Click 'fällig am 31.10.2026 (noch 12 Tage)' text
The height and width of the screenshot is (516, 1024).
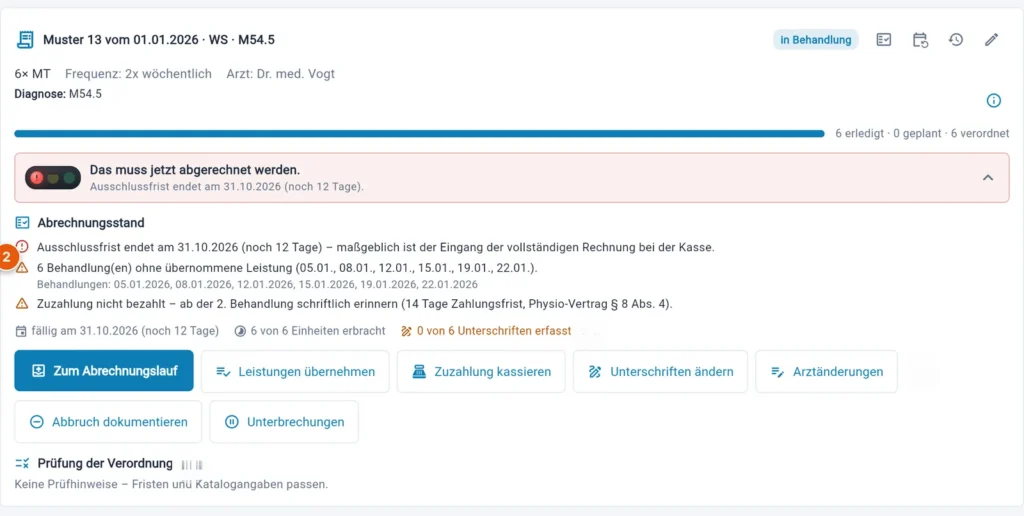125,331
